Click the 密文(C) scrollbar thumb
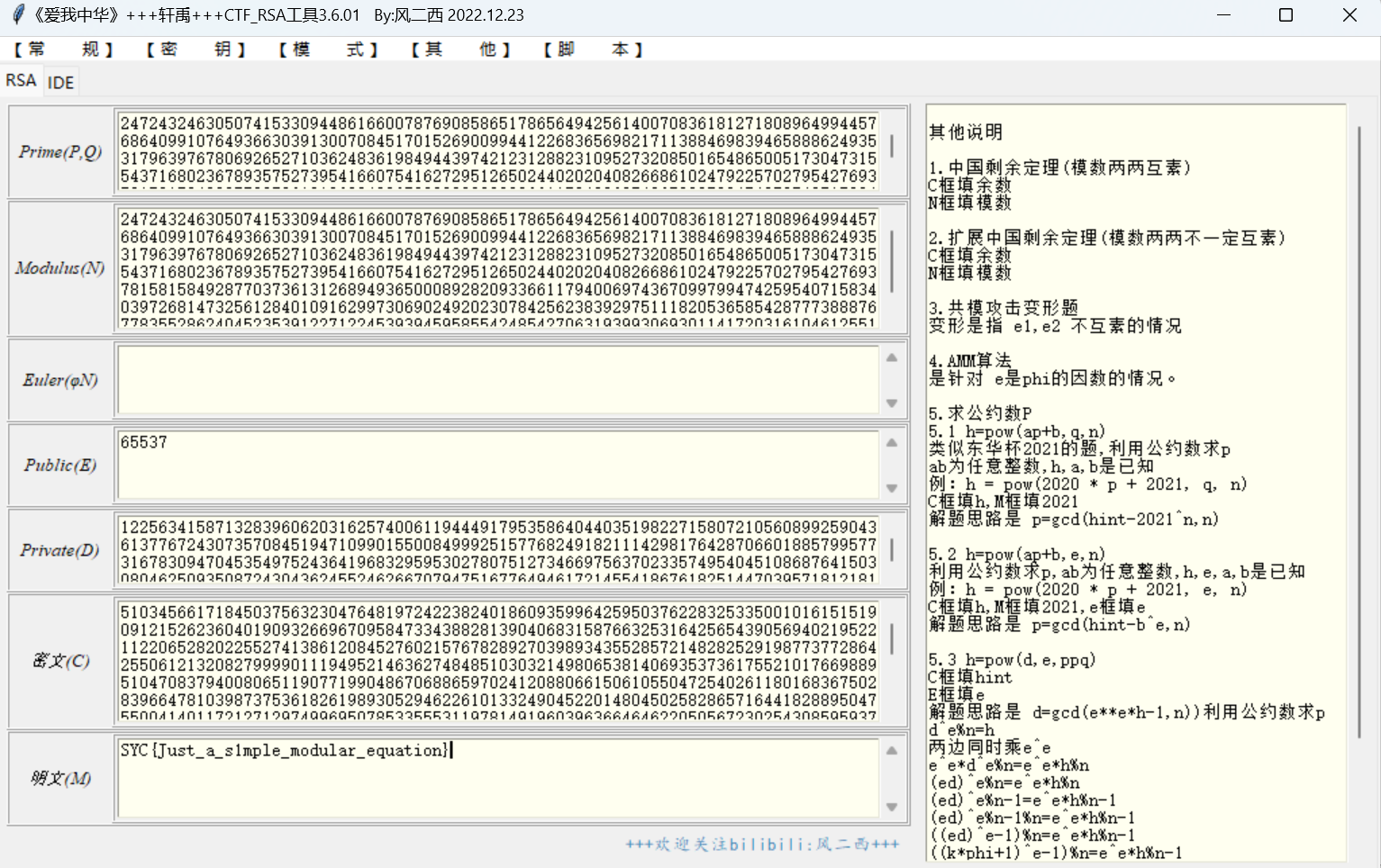The width and height of the screenshot is (1381, 868). tap(892, 639)
